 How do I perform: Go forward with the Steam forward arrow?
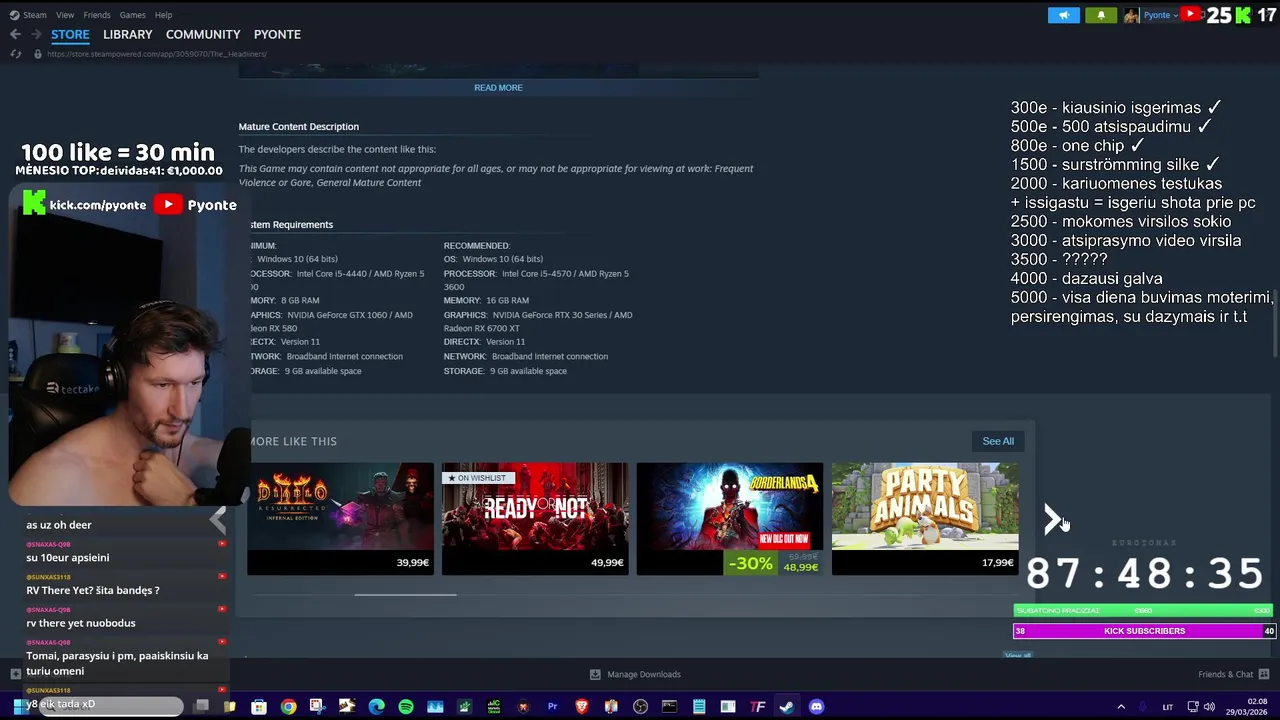point(36,34)
